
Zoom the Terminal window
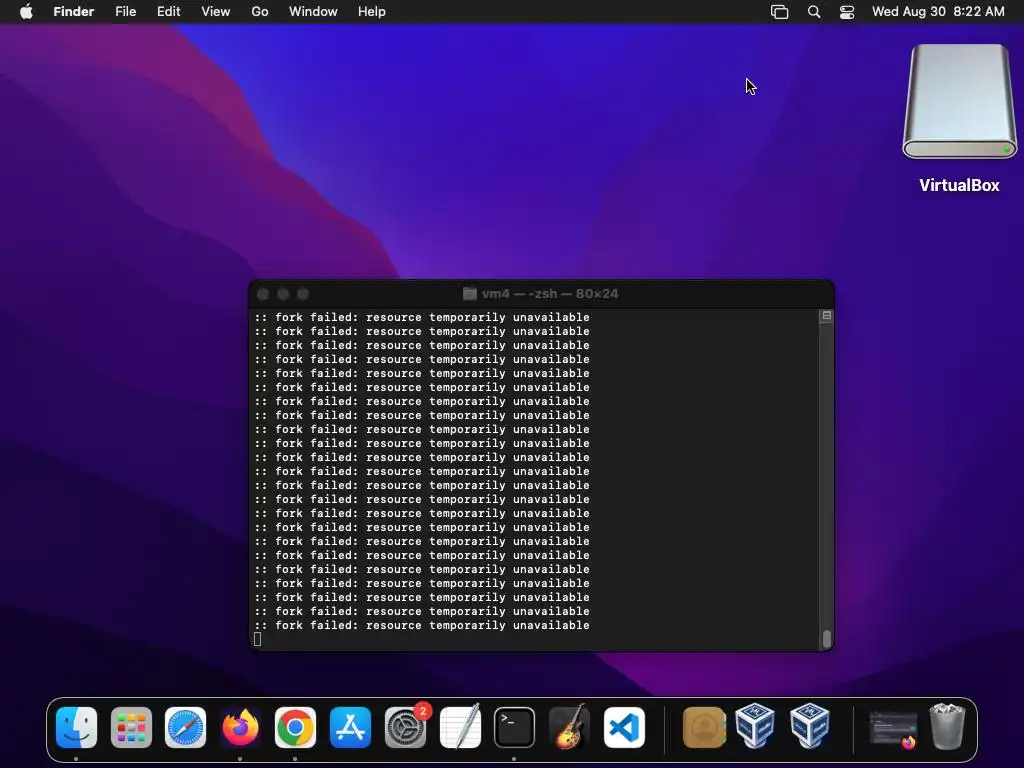pyautogui.click(x=303, y=294)
